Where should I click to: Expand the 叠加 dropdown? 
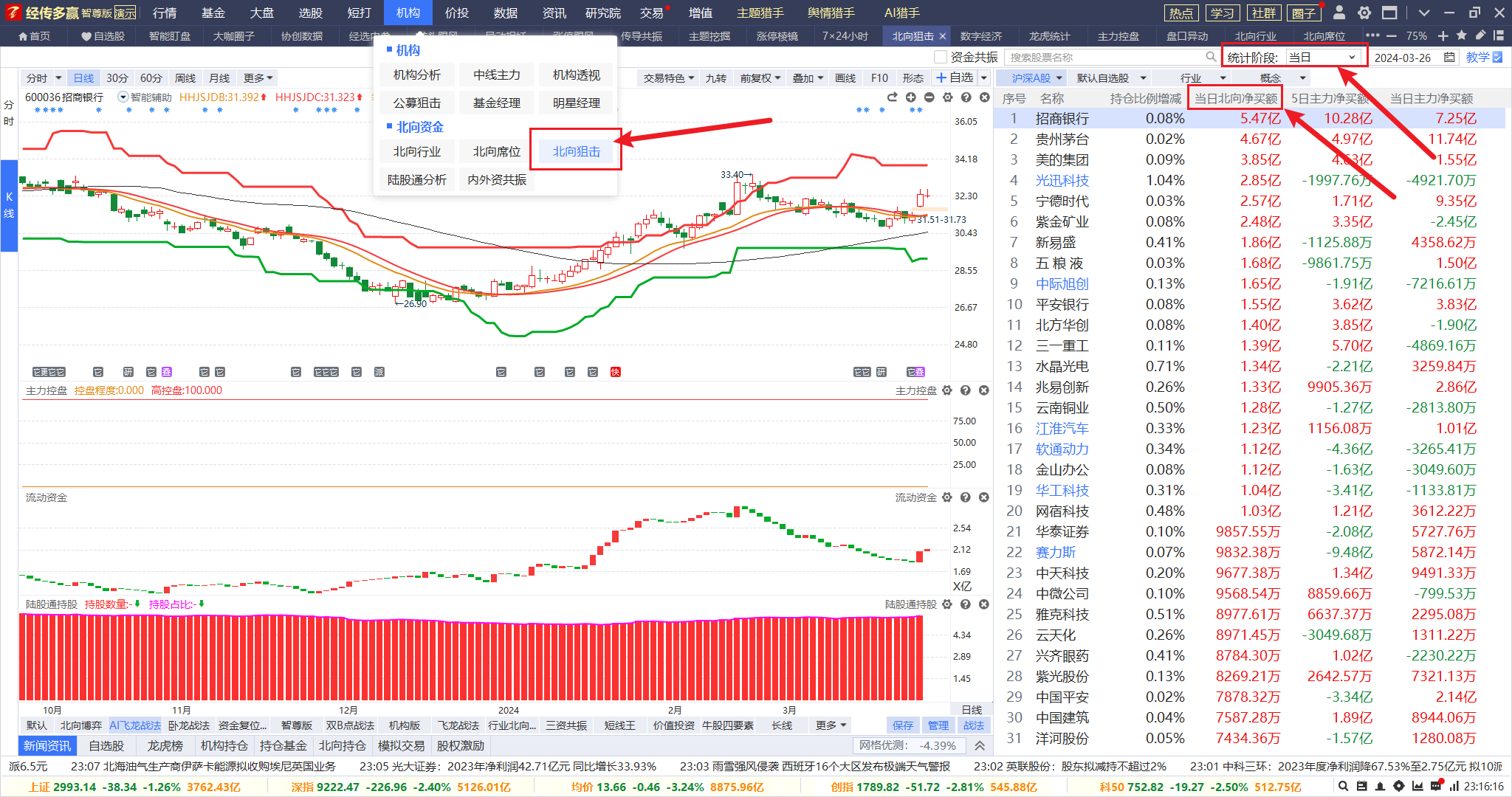click(808, 78)
